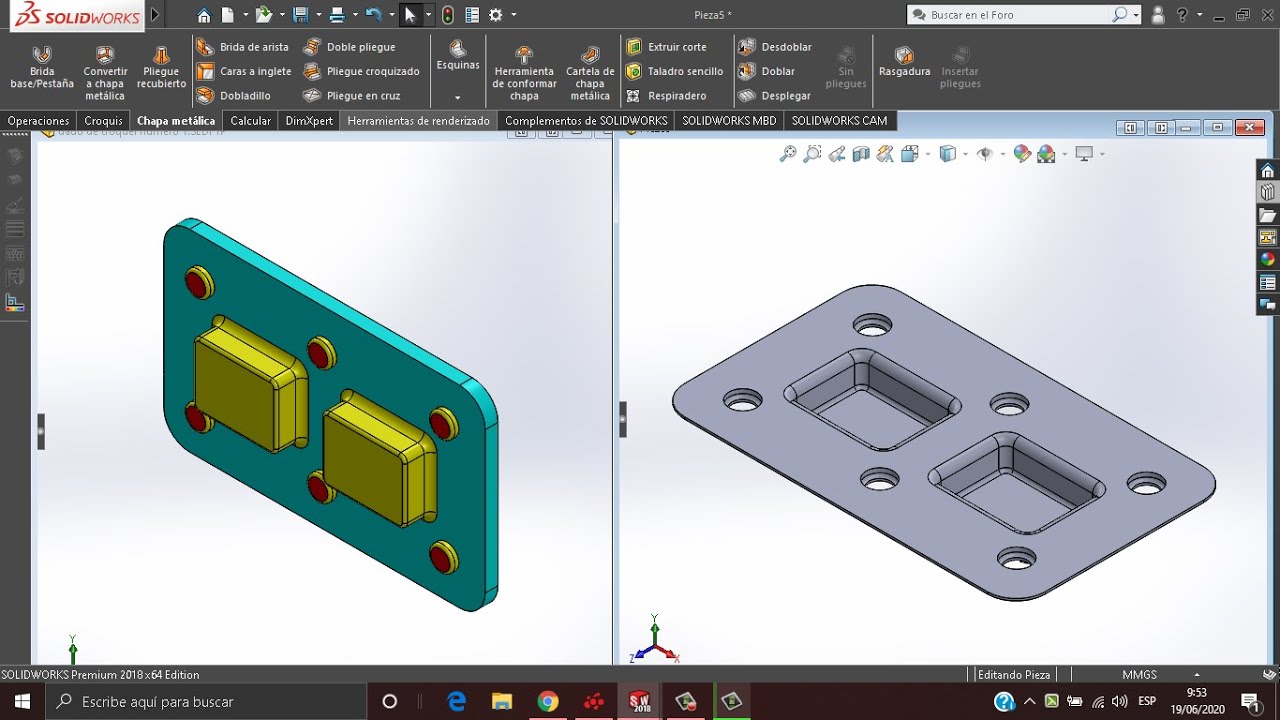This screenshot has width=1280, height=720.
Task: Click the Previous view icon
Action: coord(837,154)
